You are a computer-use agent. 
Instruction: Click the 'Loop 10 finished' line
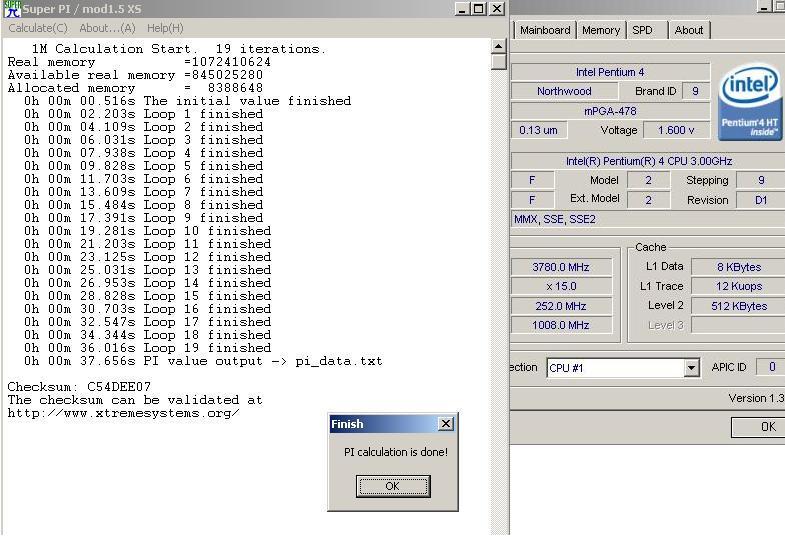pyautogui.click(x=147, y=231)
